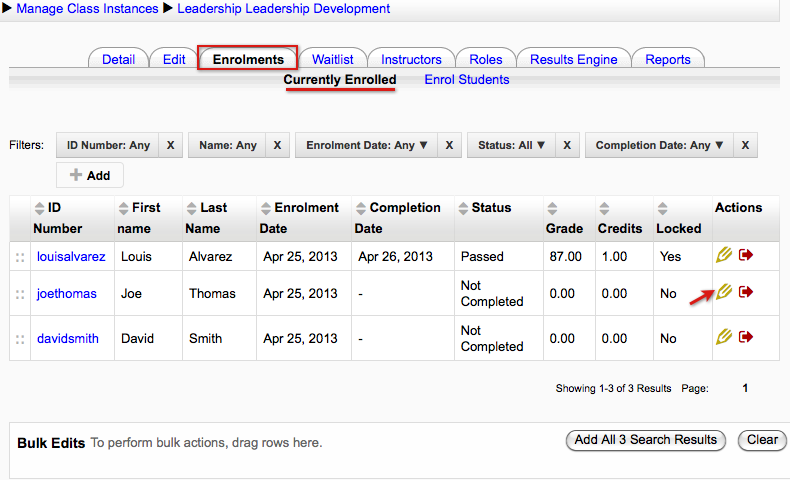Remove the Status filter
The height and width of the screenshot is (480, 790).
pos(567,145)
